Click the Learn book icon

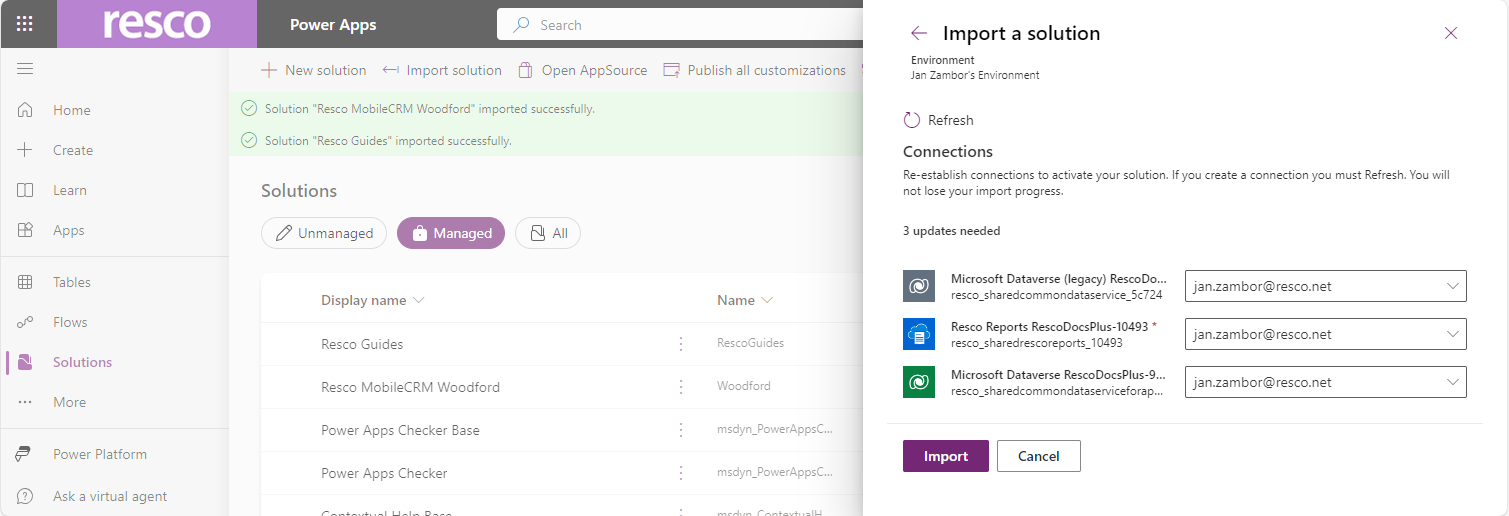[x=26, y=190]
